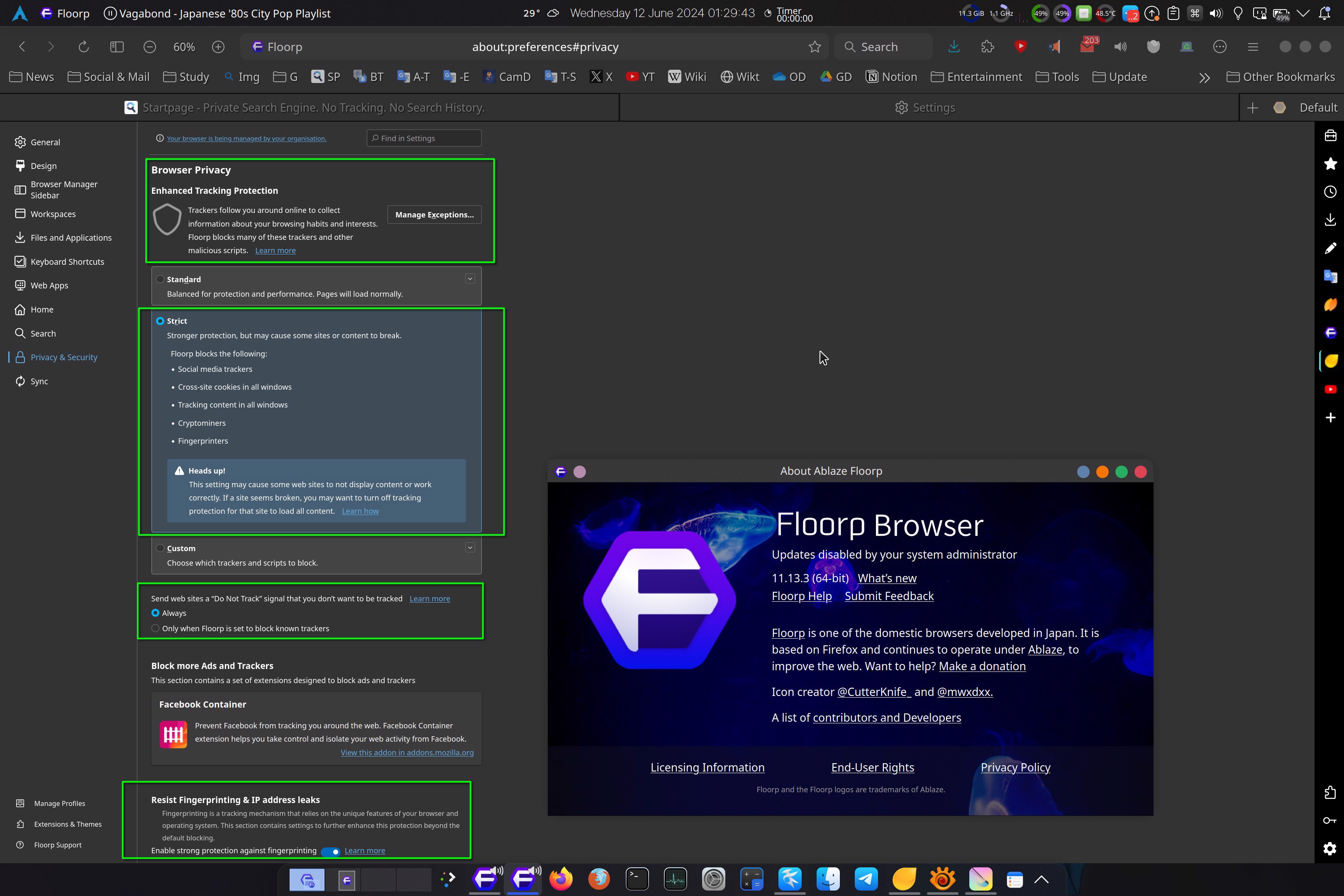Open the Other Bookmarks folder

pyautogui.click(x=1281, y=77)
